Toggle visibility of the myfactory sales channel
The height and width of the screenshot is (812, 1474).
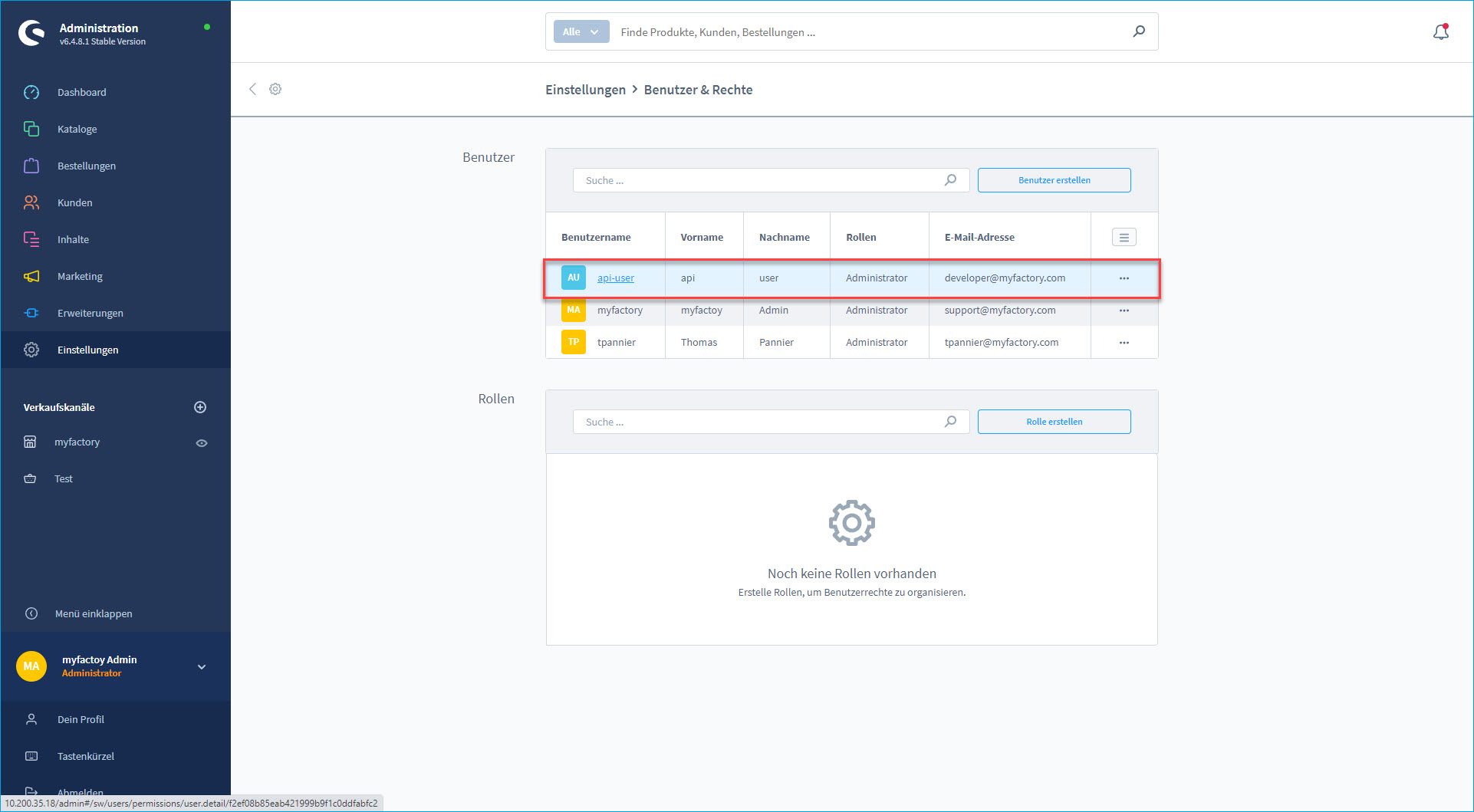[202, 442]
